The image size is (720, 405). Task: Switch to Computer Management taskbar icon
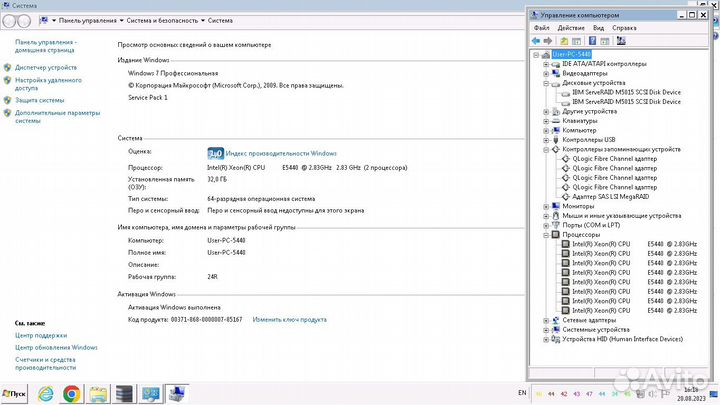coord(177,394)
